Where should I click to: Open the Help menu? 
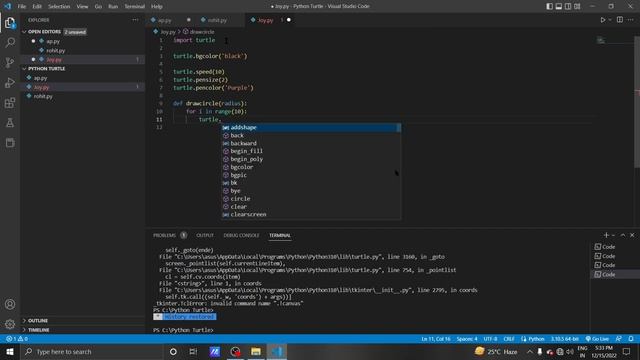pyautogui.click(x=157, y=6)
